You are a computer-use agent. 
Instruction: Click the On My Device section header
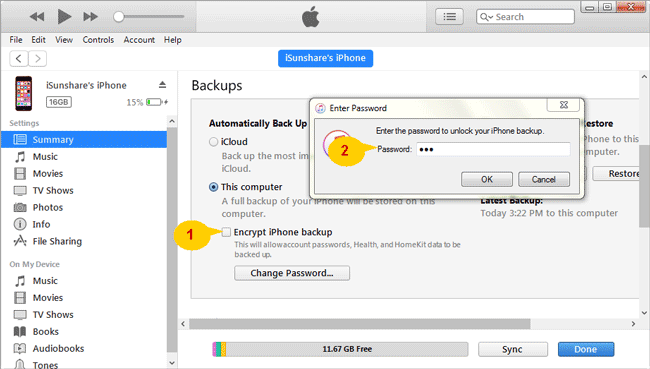tap(34, 264)
